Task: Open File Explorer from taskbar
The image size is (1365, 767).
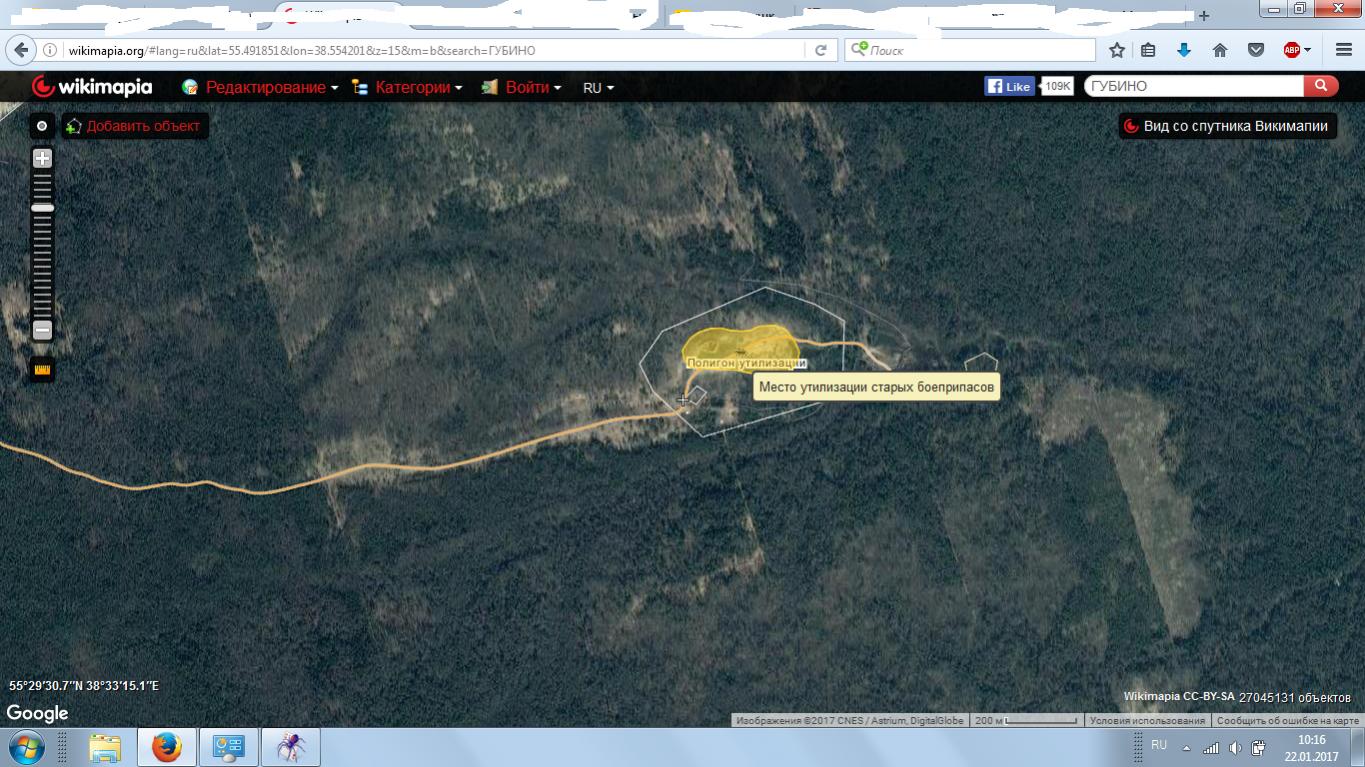Action: tap(105, 747)
